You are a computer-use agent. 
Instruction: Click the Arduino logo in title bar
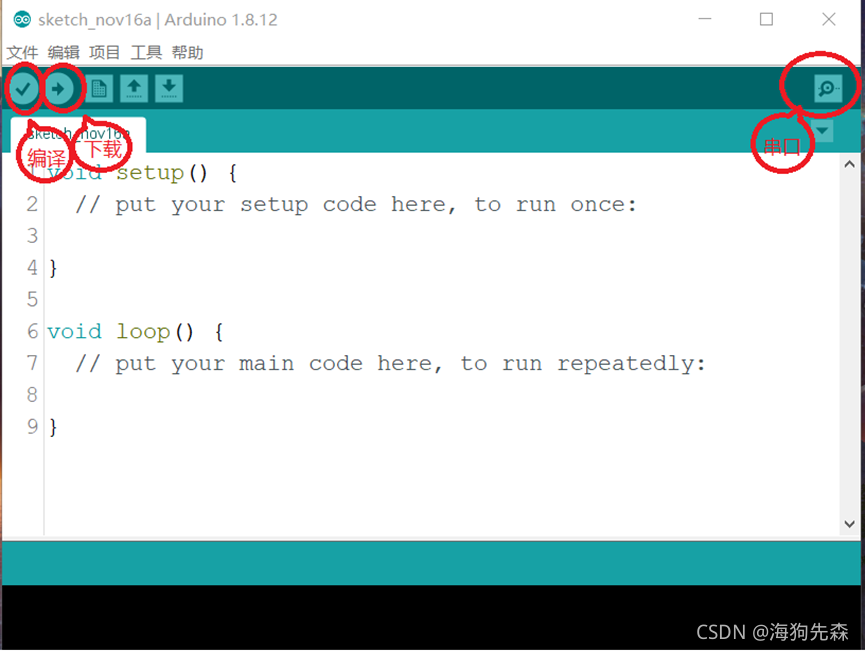pyautogui.click(x=22, y=20)
